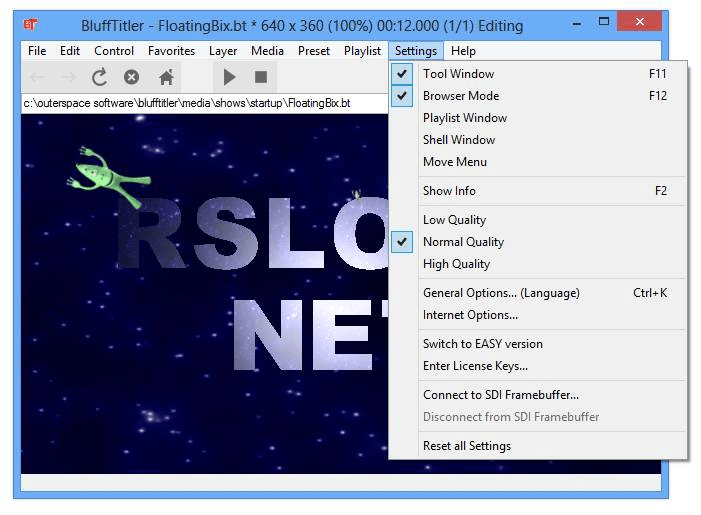This screenshot has height=515, width=701.
Task: Choose Switch to EASY version
Action: [x=538, y=344]
